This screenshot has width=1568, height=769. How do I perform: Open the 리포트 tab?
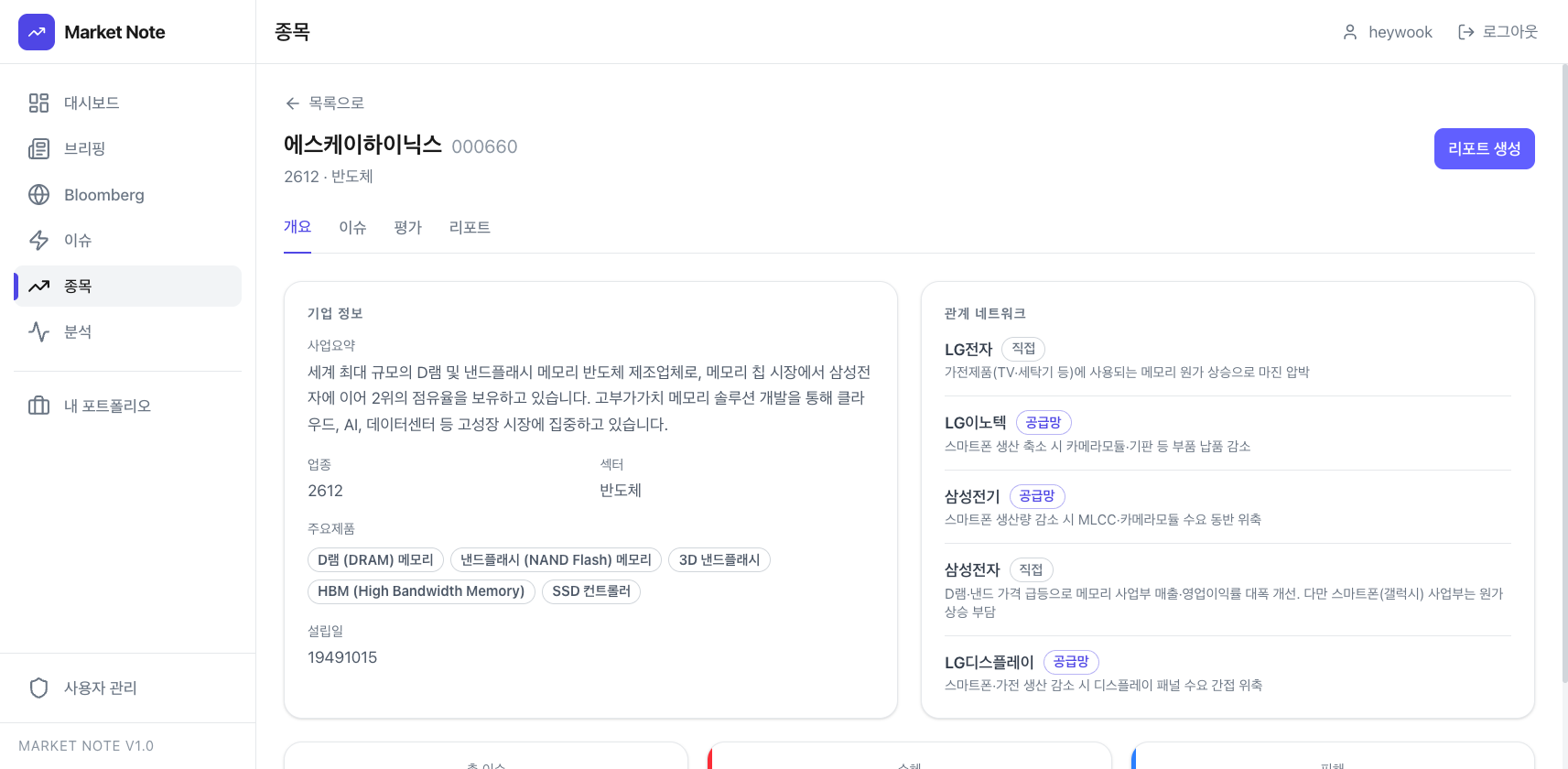470,227
